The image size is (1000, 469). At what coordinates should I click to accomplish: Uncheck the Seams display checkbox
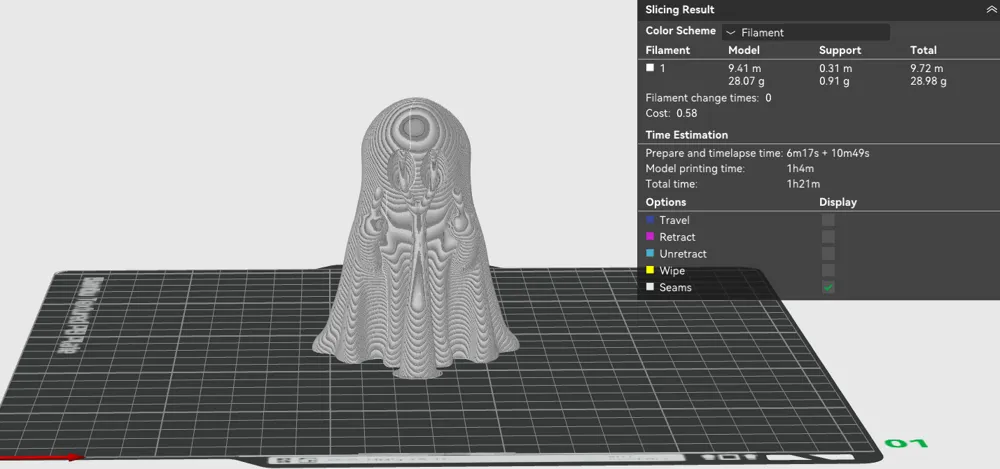point(828,287)
